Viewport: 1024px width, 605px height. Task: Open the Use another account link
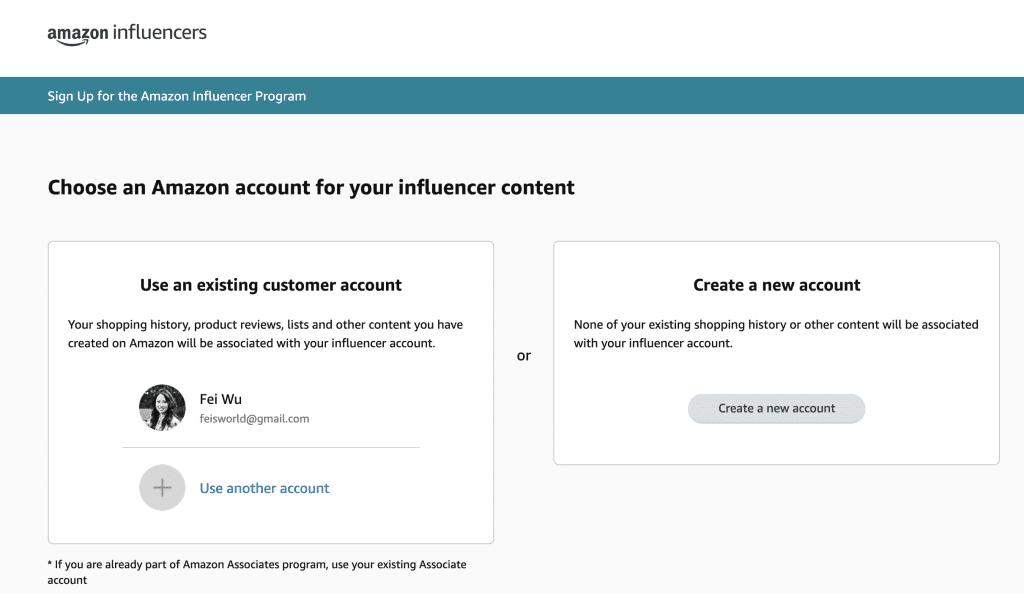tap(264, 488)
